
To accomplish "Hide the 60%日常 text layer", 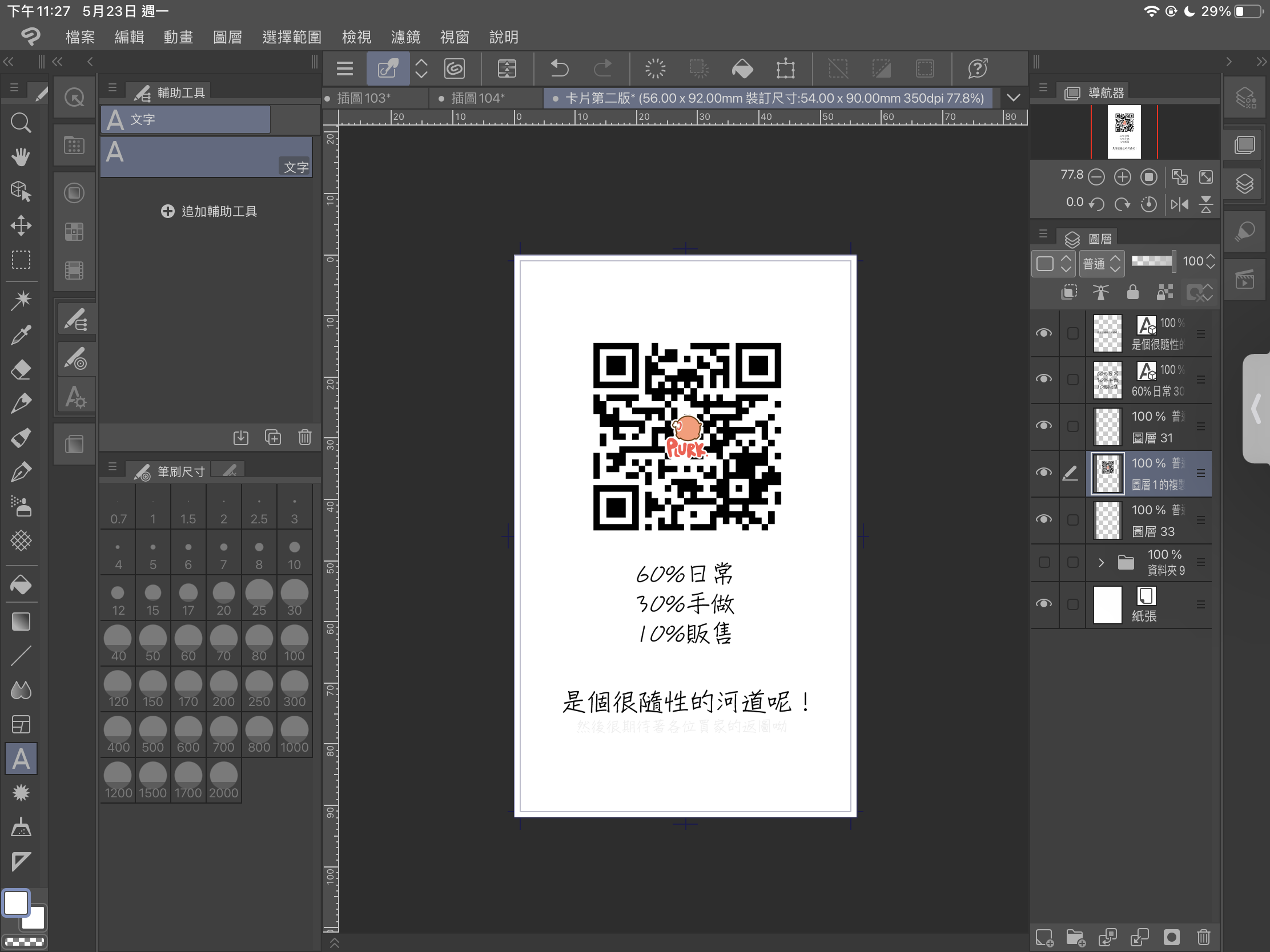I will tap(1044, 379).
